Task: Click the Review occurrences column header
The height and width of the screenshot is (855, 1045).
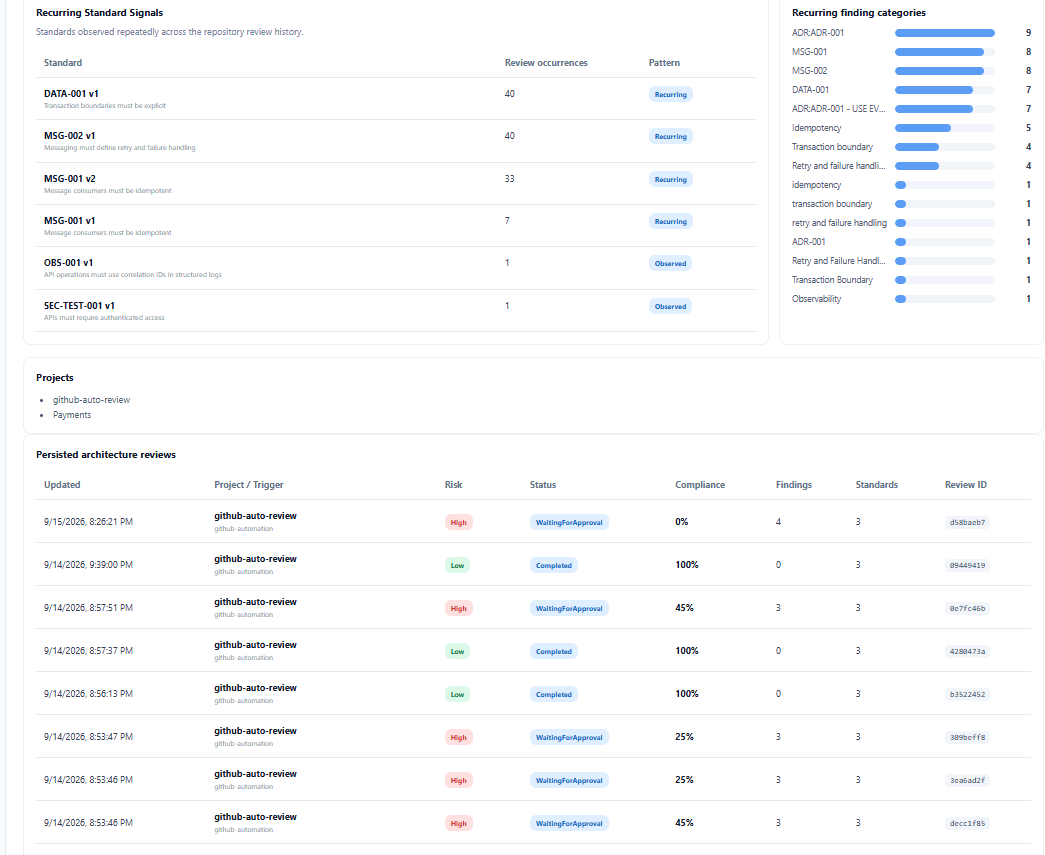Action: (x=546, y=63)
